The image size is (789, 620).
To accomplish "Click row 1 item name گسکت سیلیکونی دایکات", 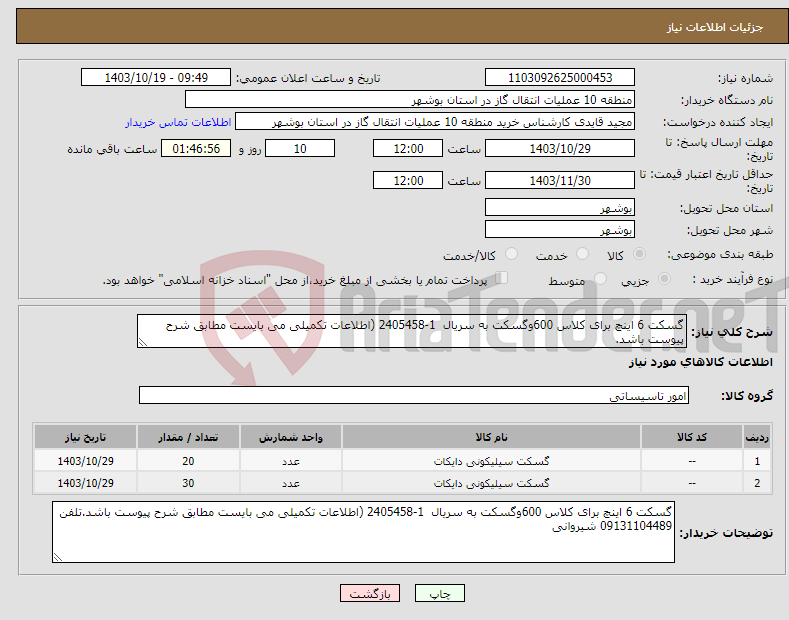I will pos(491,461).
